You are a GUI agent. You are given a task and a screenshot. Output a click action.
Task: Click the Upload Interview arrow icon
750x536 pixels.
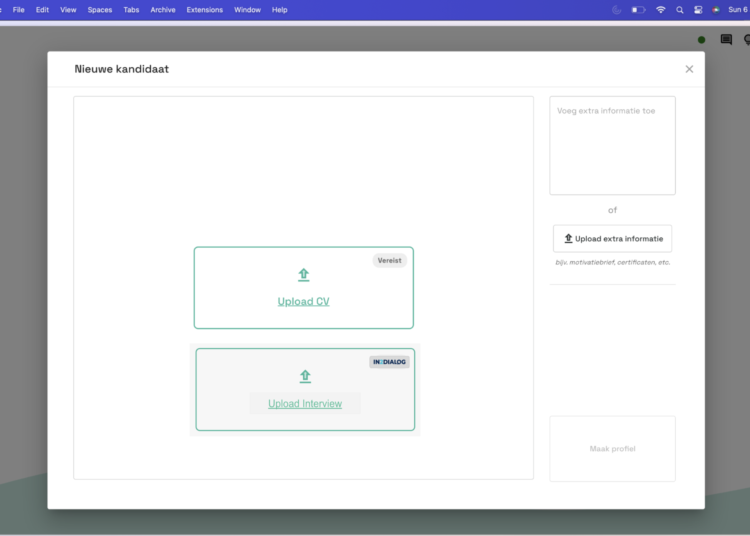click(x=305, y=377)
